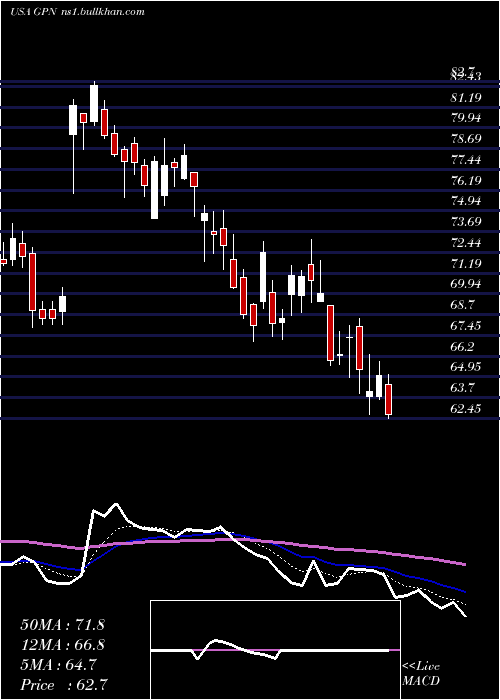Click the 76.19 price axis label

[466, 180]
